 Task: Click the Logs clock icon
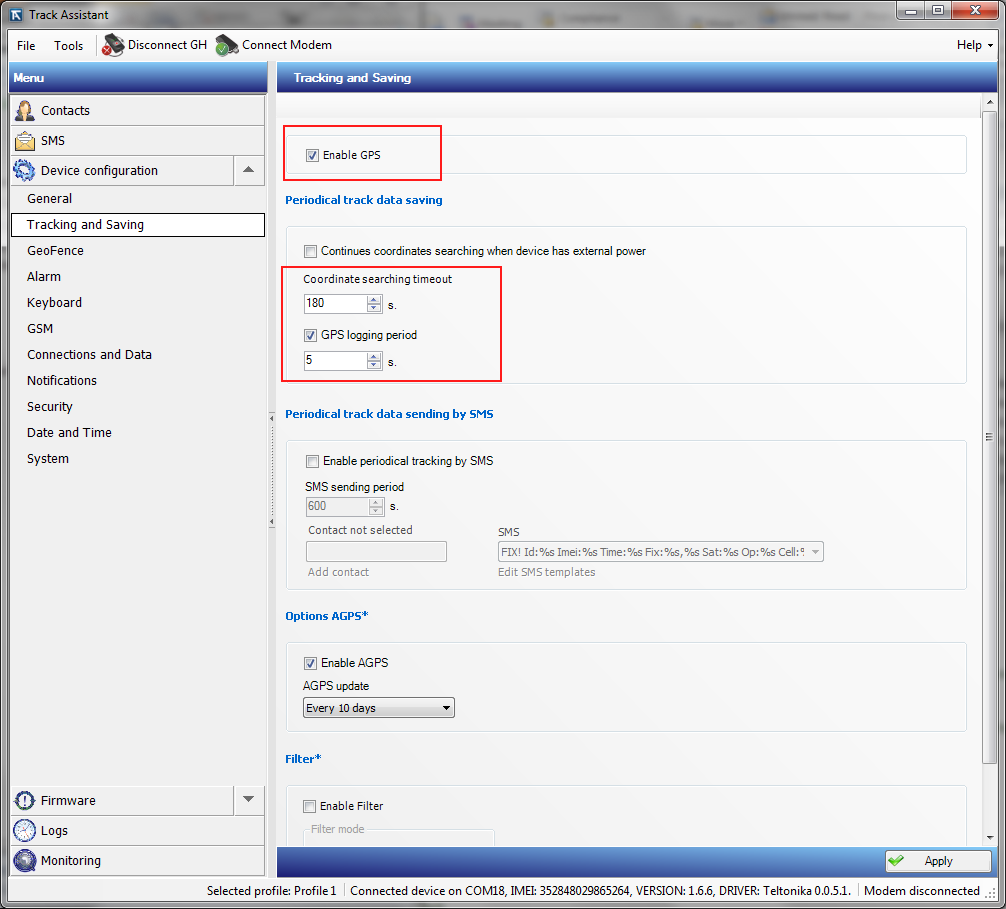pos(24,831)
